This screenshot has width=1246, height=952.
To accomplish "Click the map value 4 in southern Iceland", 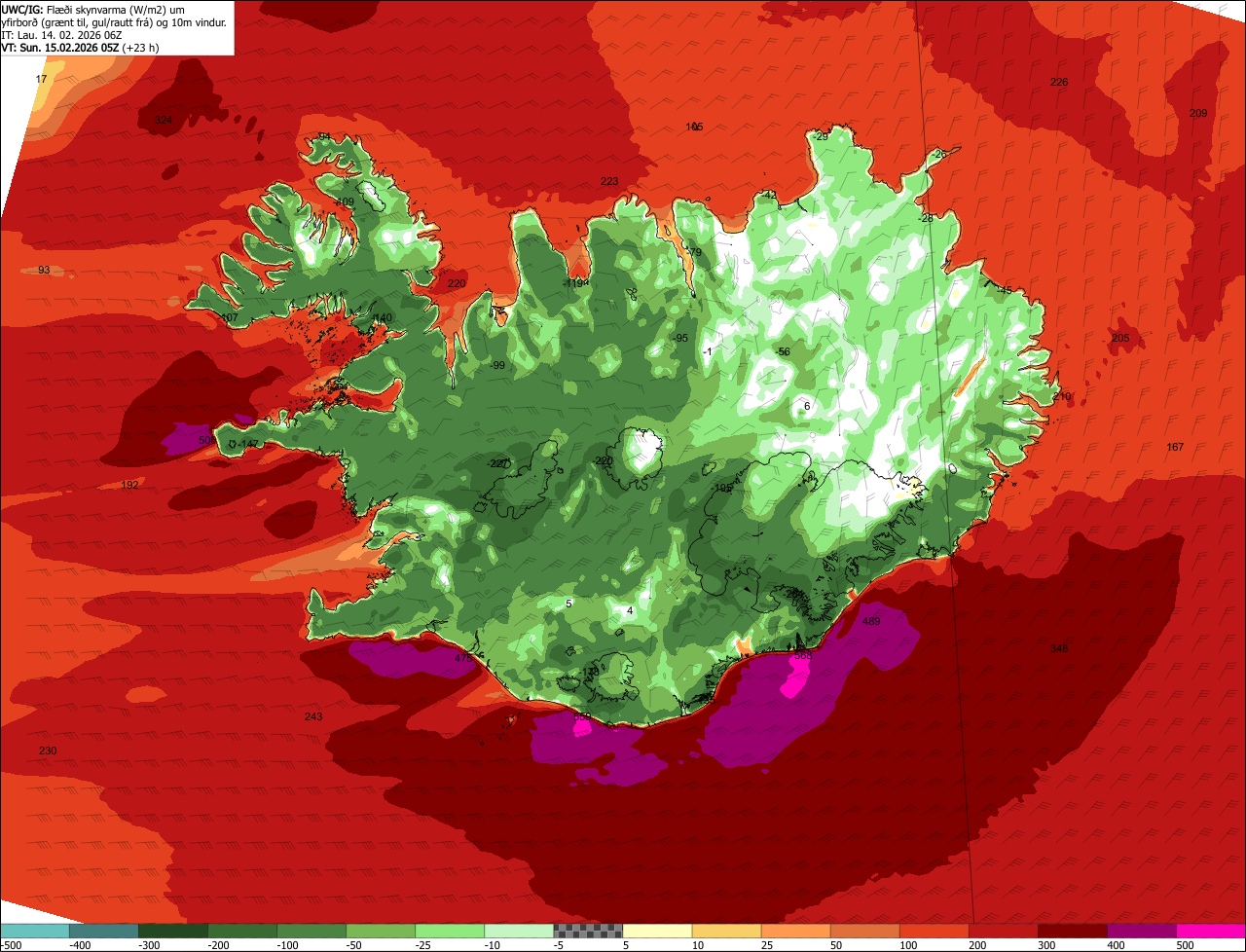I will [x=630, y=611].
